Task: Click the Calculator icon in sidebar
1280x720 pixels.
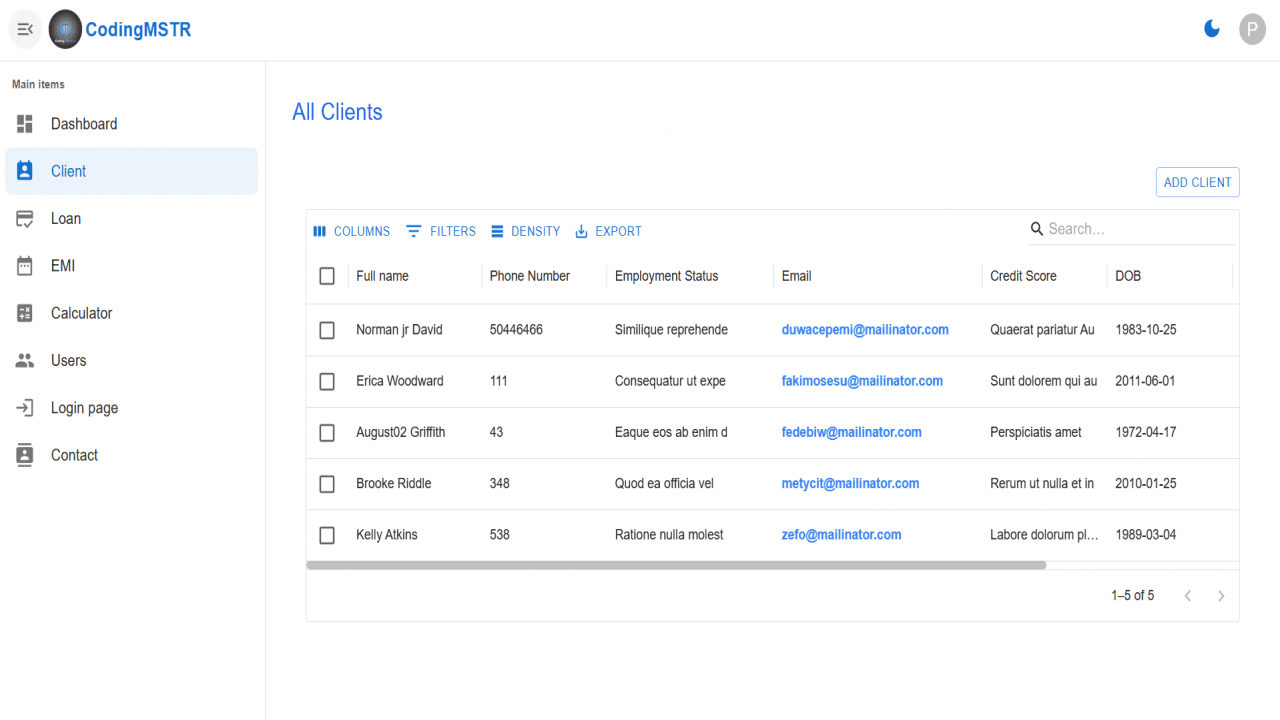Action: (25, 313)
